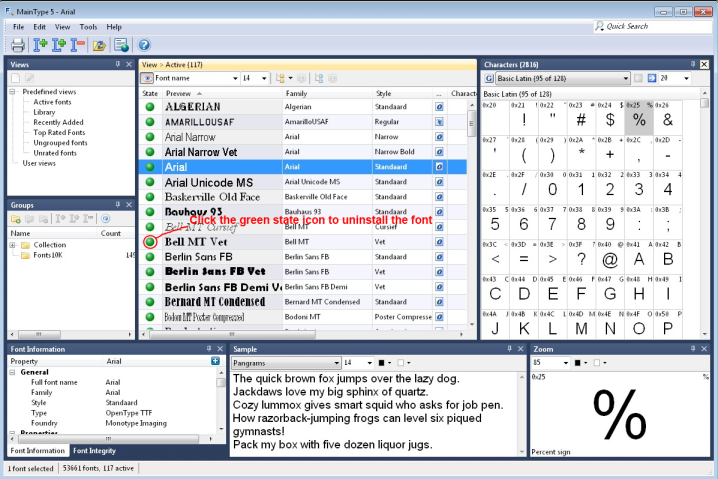Toggle green state icon for Algerian

tap(150, 107)
